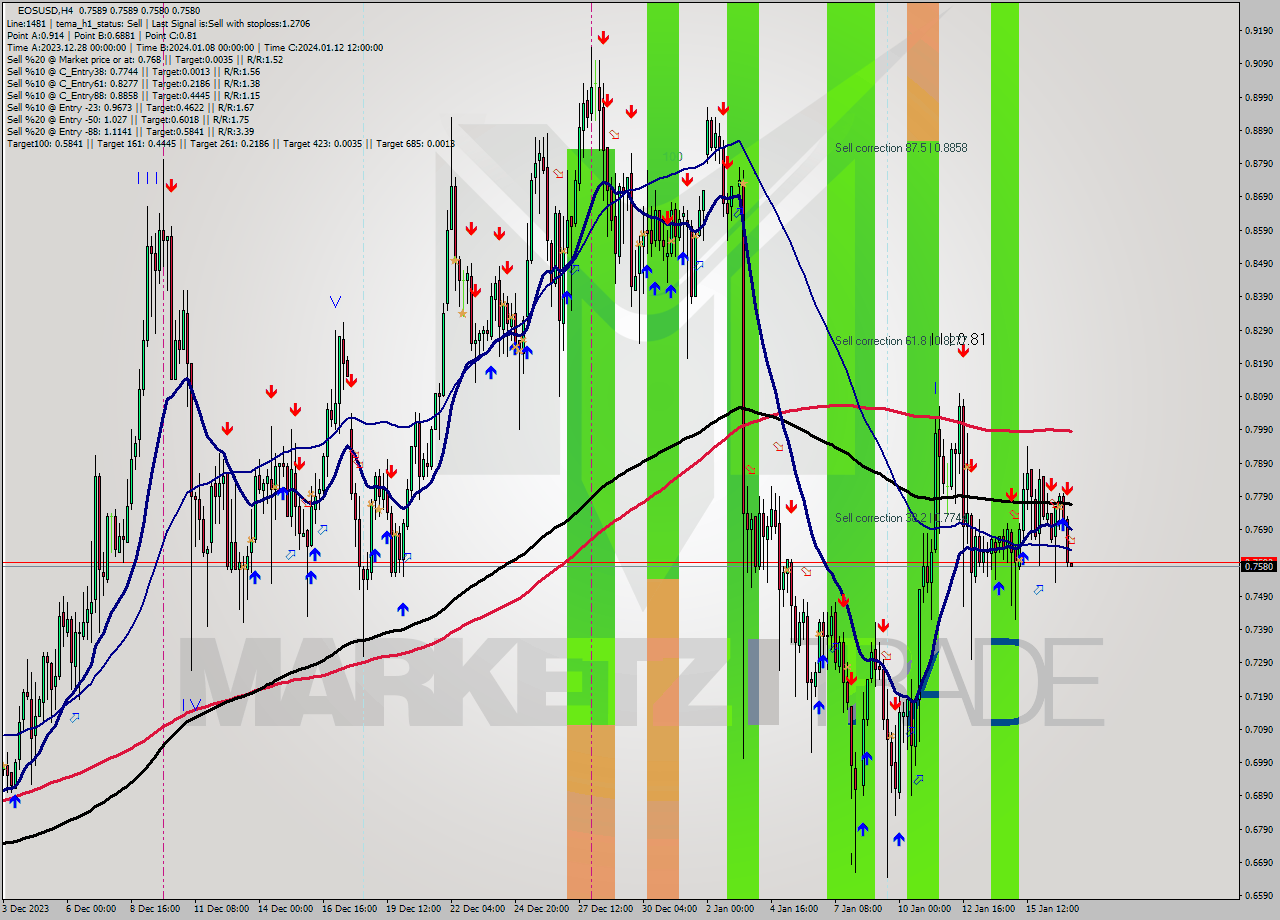This screenshot has width=1280, height=920.
Task: Click the 0.9190 price axis label
Action: click(x=1258, y=31)
